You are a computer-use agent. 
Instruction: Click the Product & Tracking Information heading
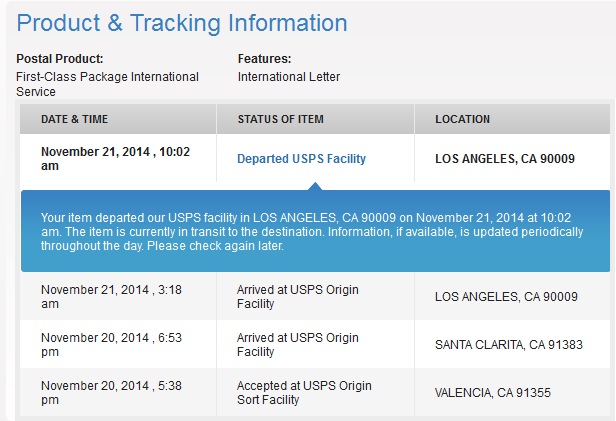coord(182,23)
